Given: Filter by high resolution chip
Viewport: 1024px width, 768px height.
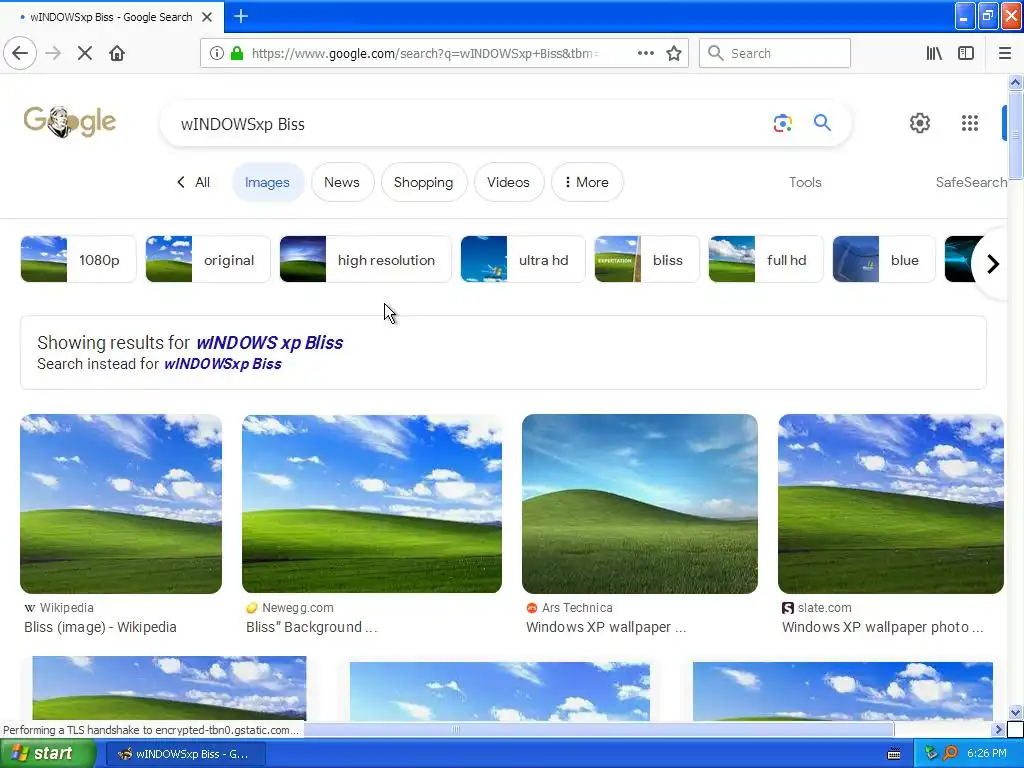Looking at the screenshot, I should coord(365,259).
